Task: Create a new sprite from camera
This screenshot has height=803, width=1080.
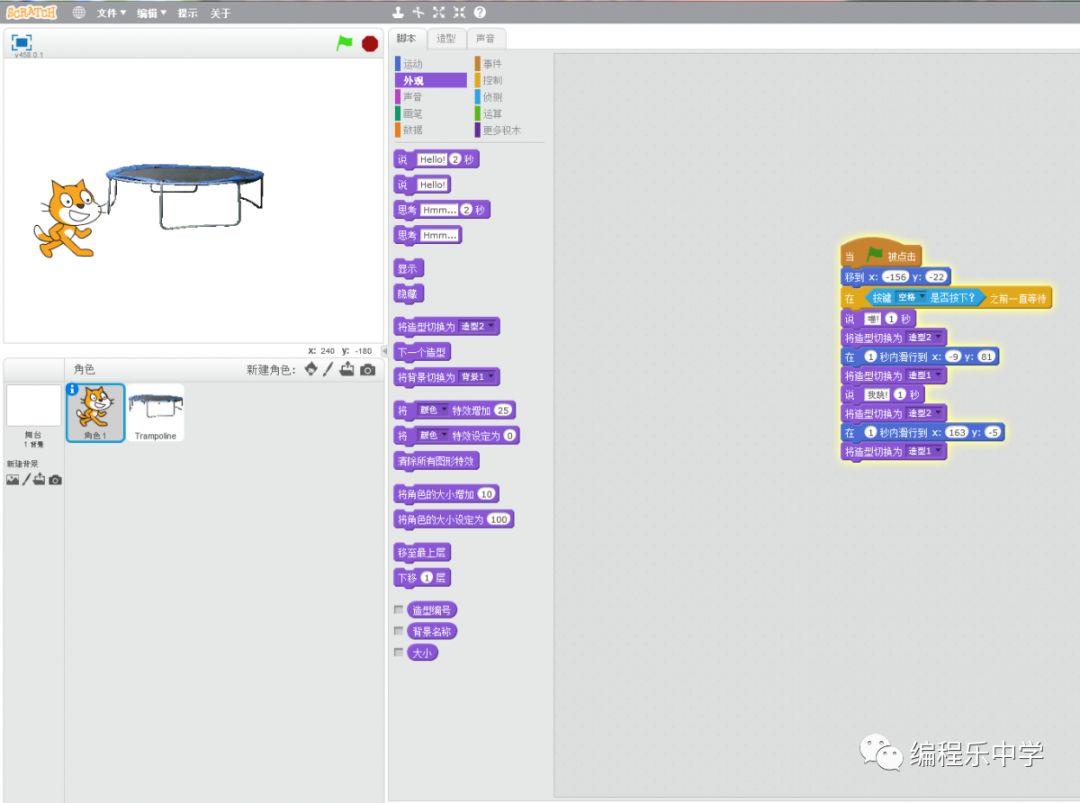Action: pos(368,370)
